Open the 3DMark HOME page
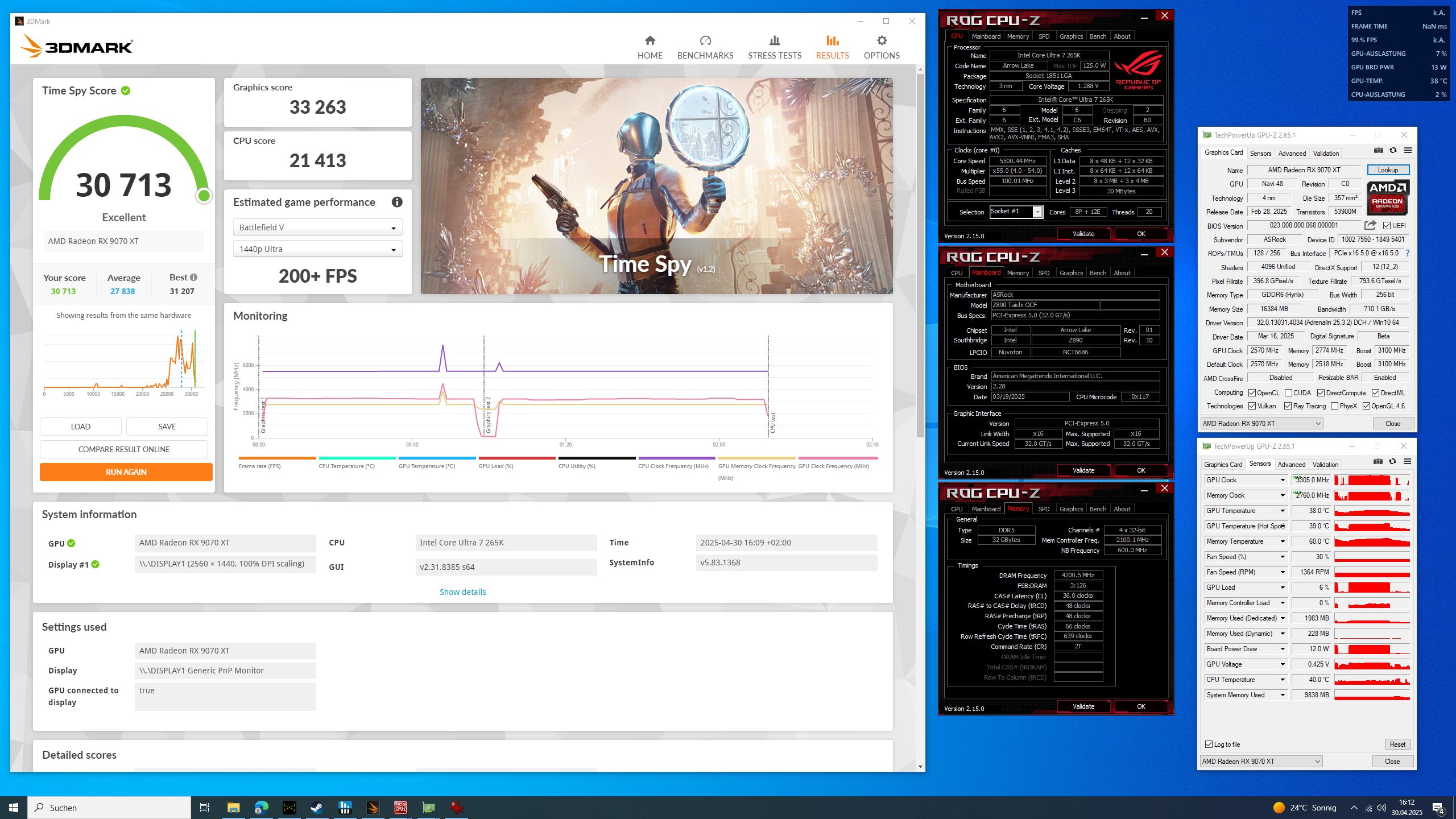This screenshot has height=819, width=1456. [650, 47]
